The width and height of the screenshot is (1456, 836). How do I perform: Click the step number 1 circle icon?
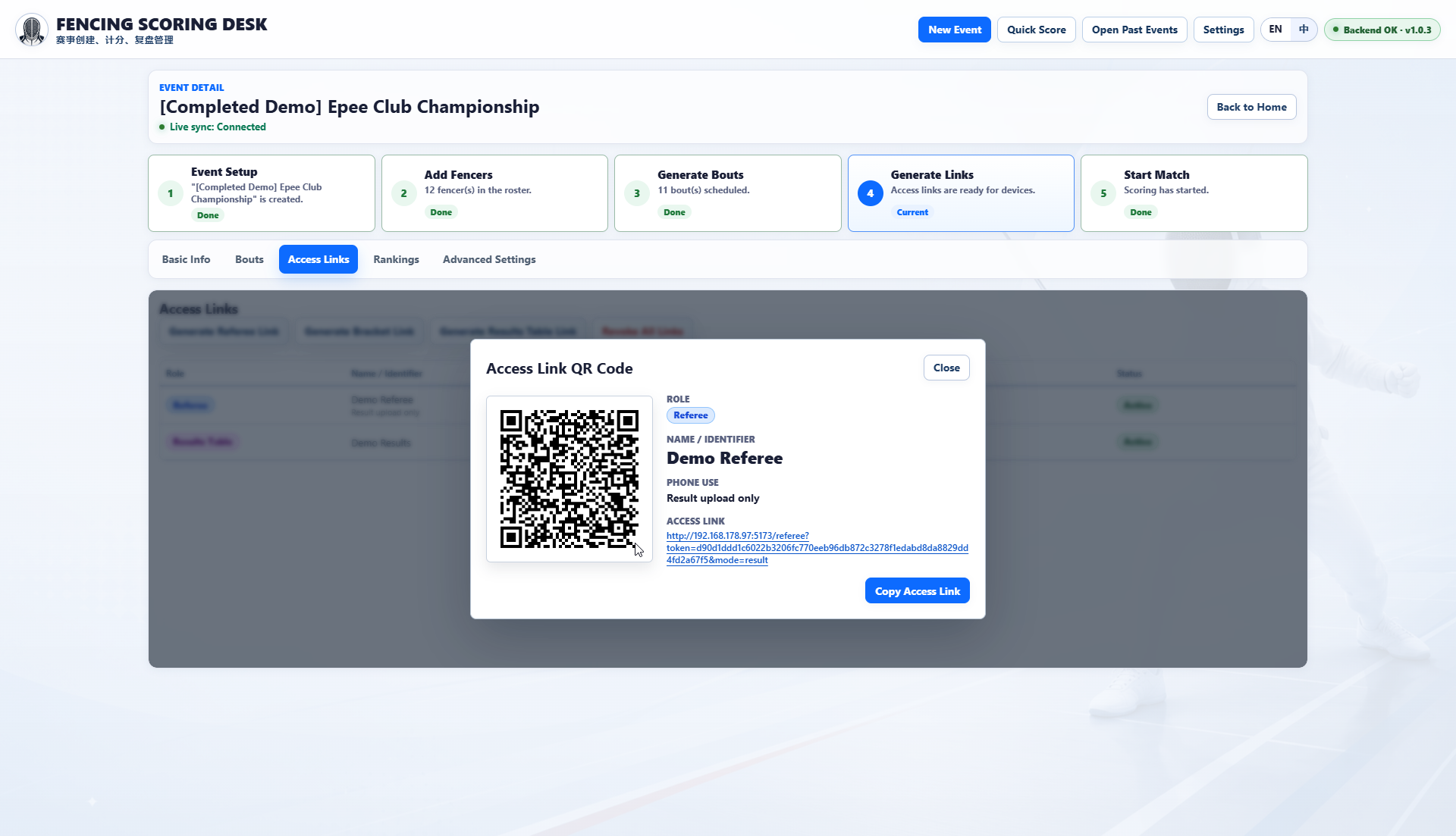point(171,193)
